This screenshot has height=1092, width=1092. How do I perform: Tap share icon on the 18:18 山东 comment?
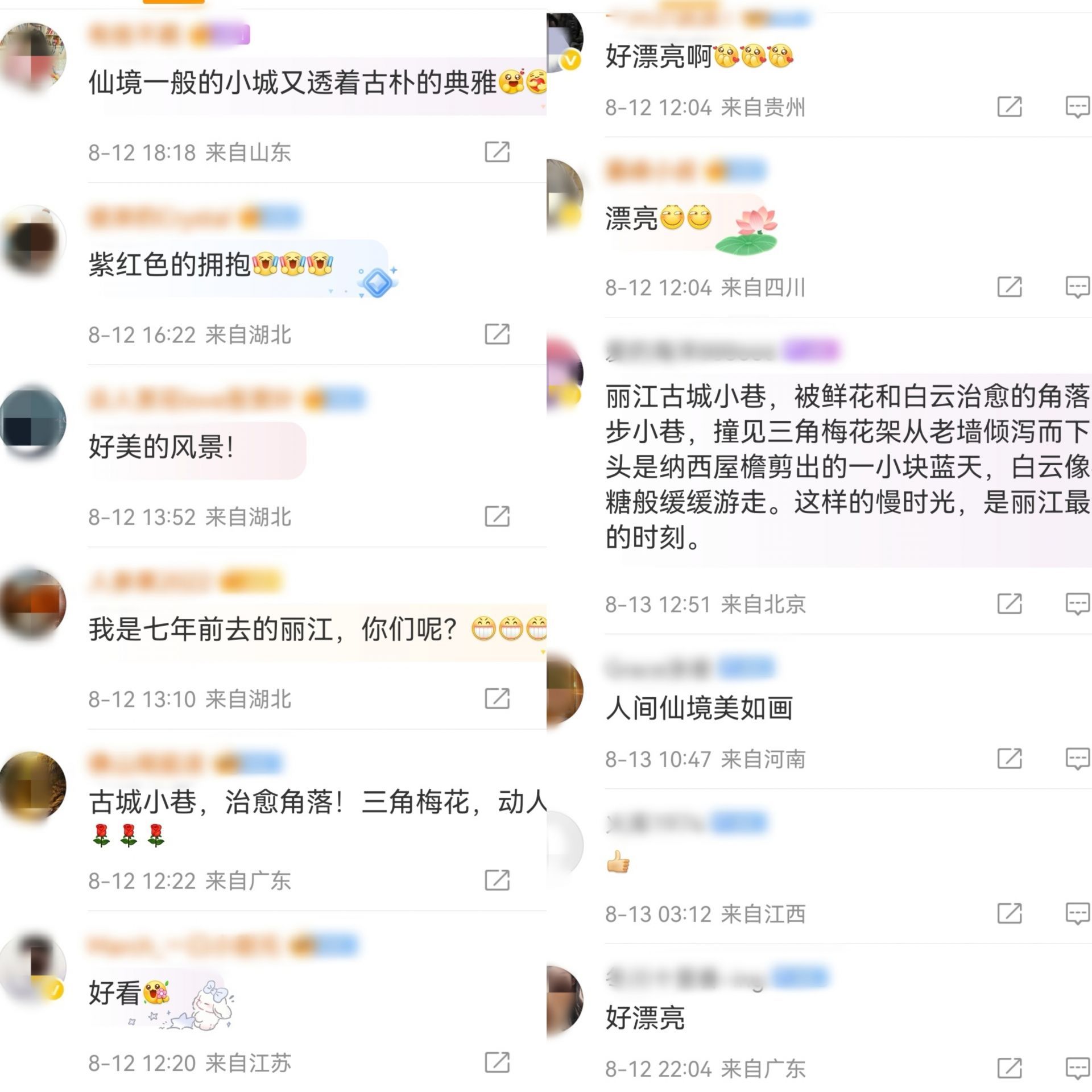point(497,152)
